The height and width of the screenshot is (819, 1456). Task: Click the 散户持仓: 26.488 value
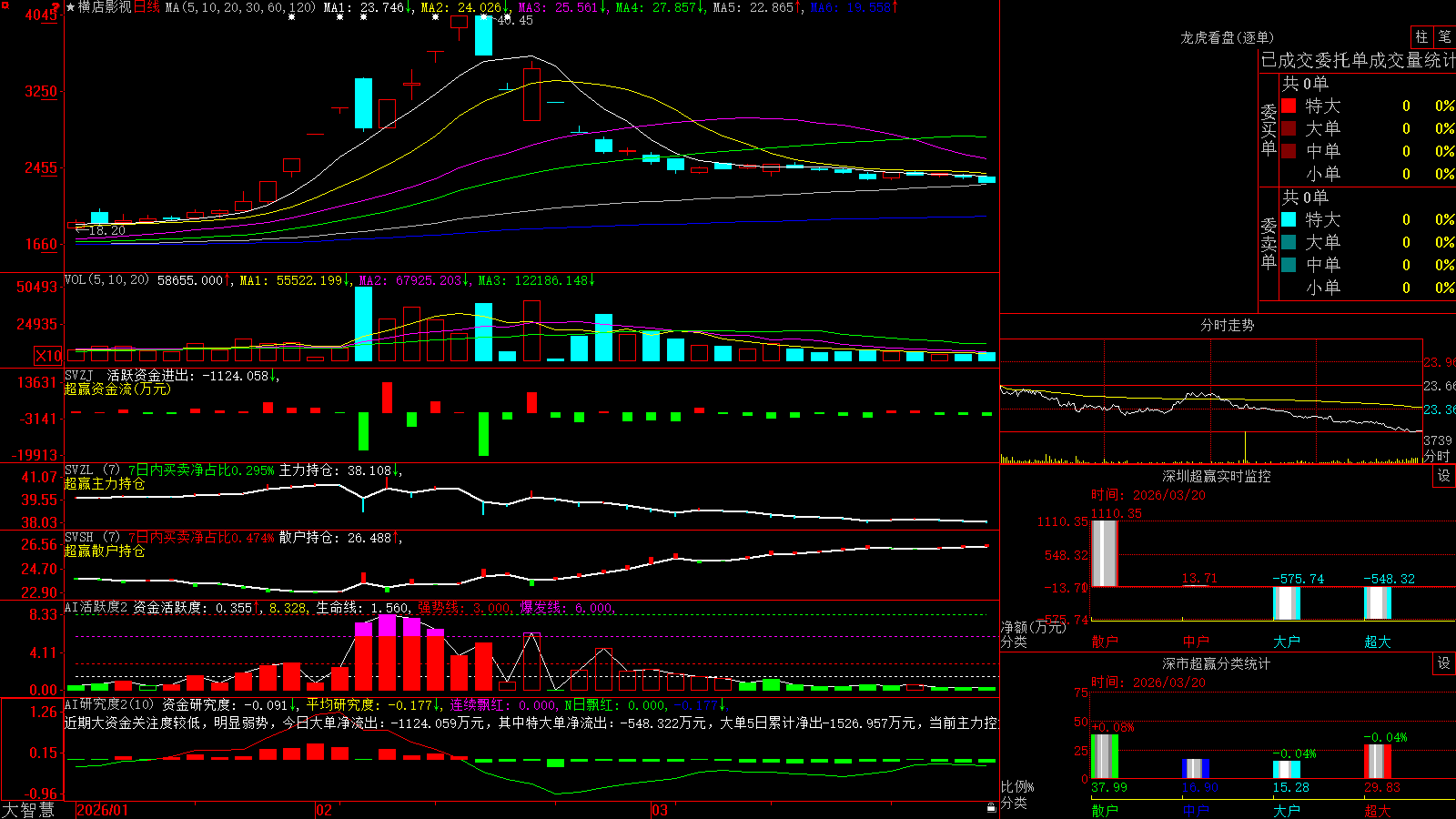coord(335,538)
